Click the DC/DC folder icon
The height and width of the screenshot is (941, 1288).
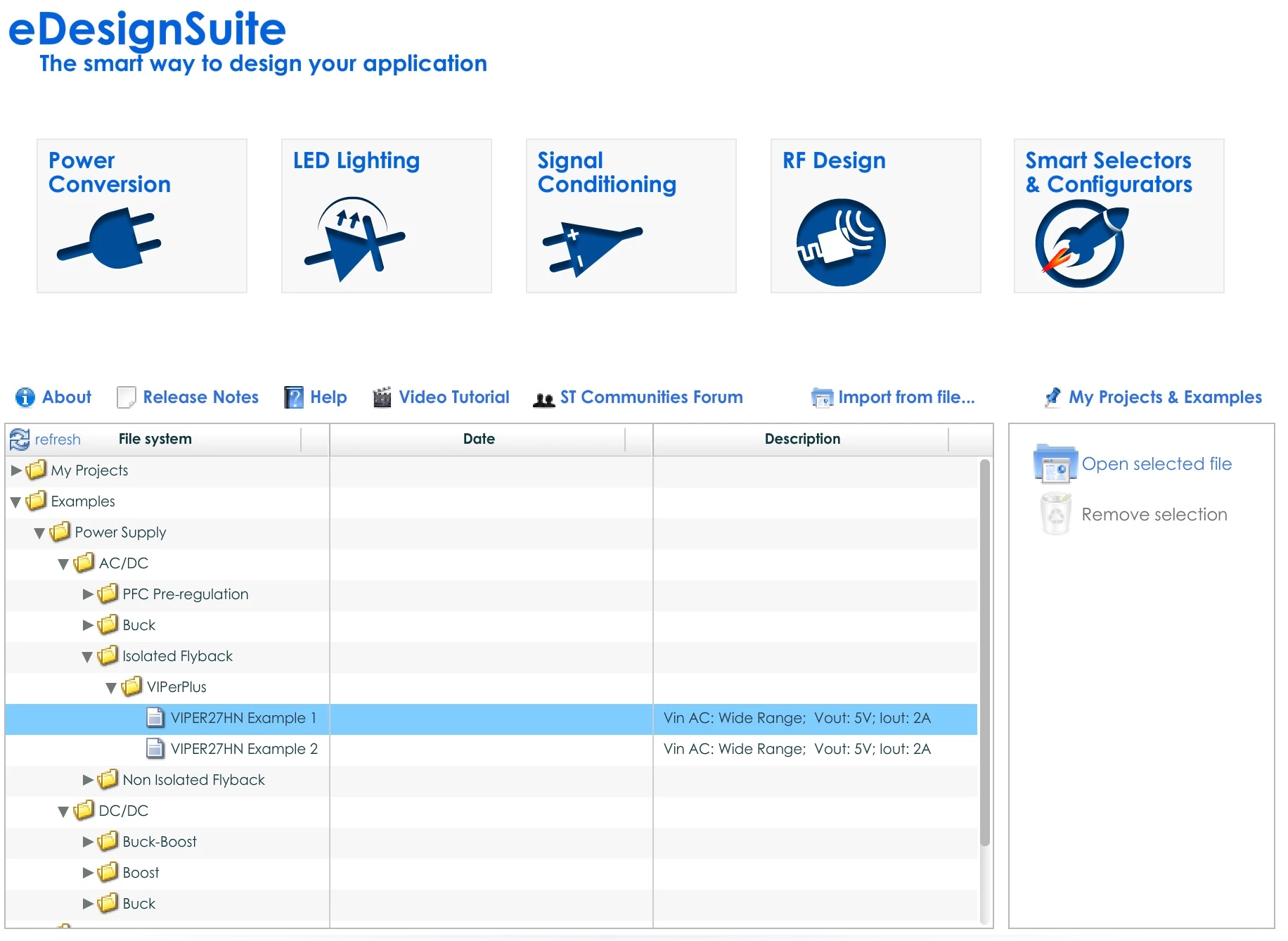coord(84,809)
